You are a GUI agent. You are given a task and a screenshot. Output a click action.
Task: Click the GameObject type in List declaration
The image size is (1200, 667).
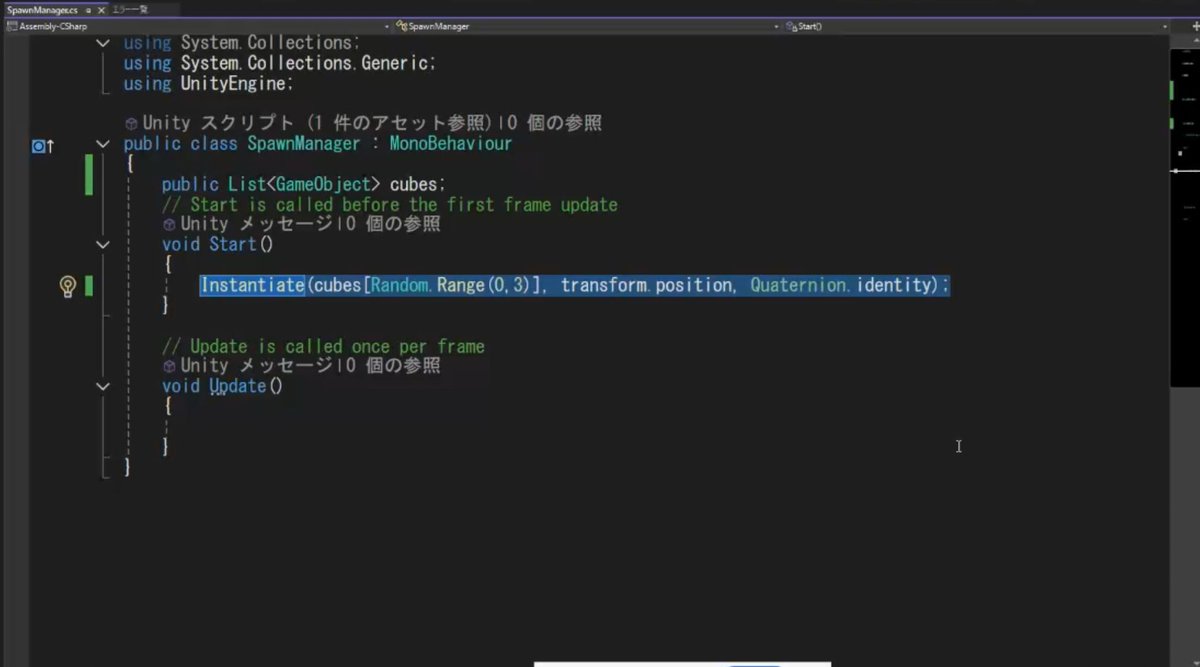[x=324, y=184]
